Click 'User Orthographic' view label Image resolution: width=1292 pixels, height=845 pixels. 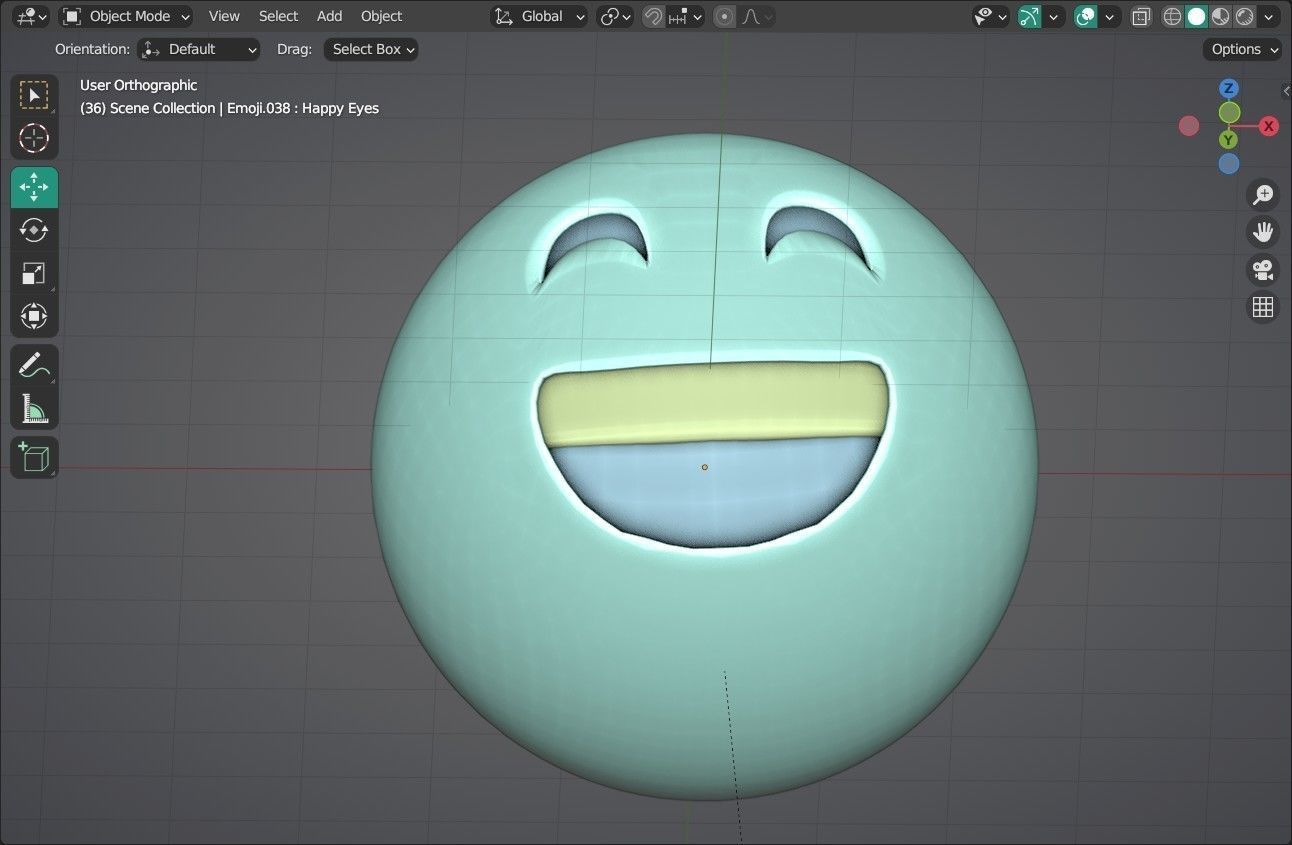[139, 85]
